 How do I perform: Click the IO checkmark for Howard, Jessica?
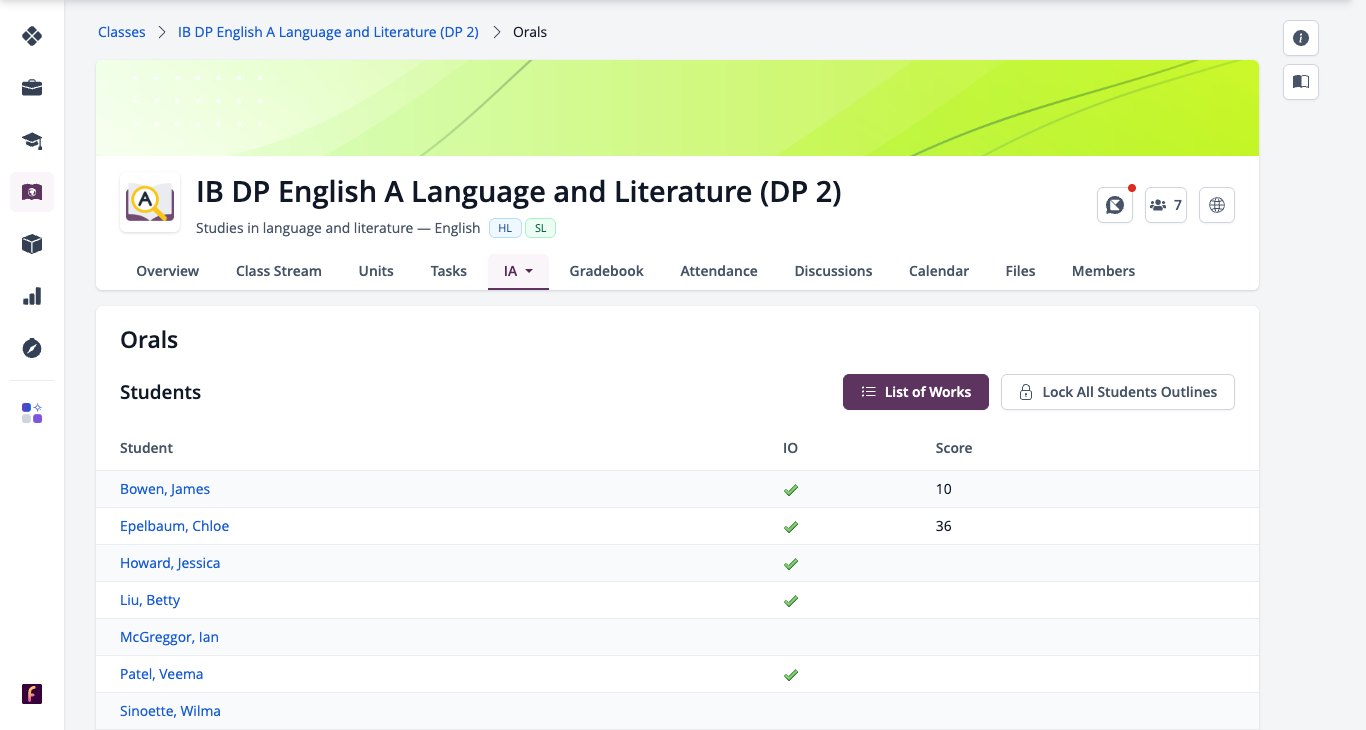click(x=790, y=564)
